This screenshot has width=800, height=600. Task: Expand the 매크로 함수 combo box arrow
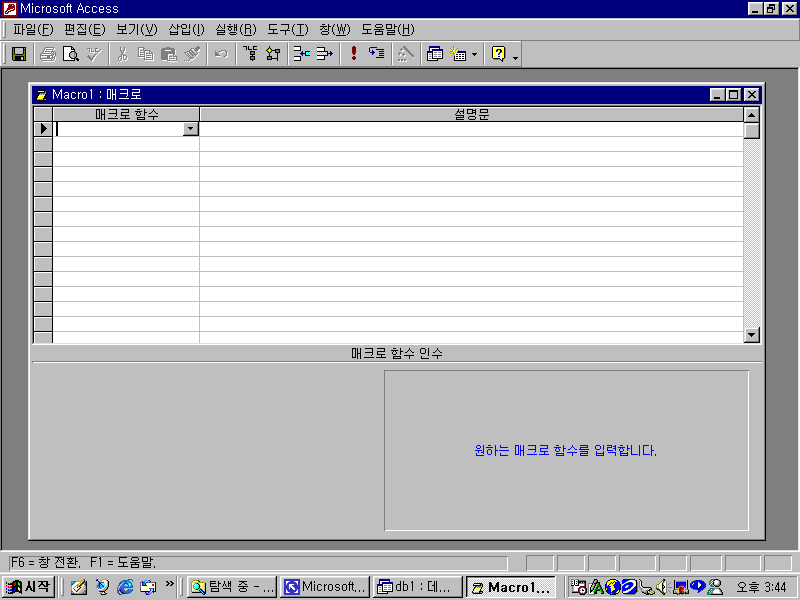pos(190,129)
